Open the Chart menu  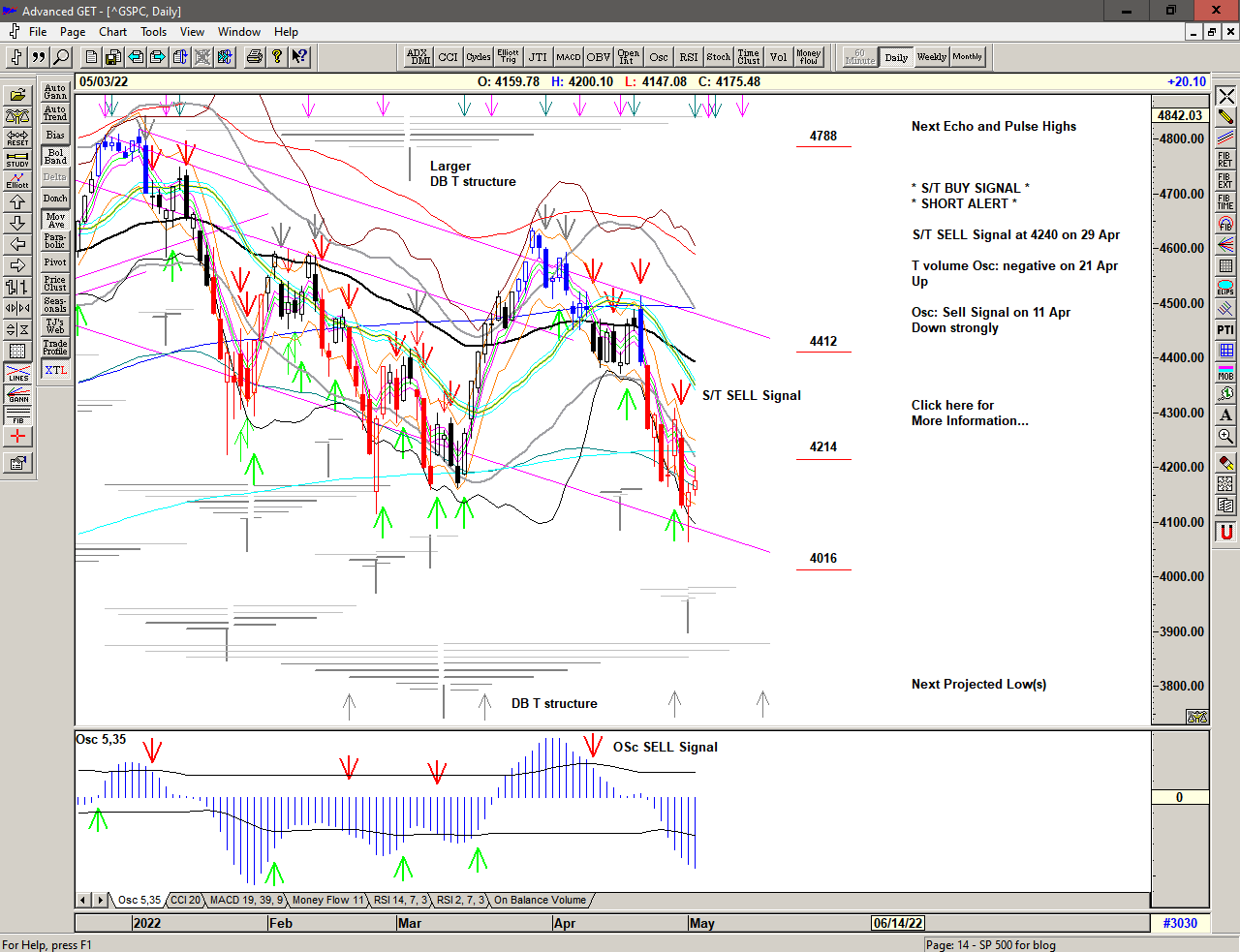[112, 32]
